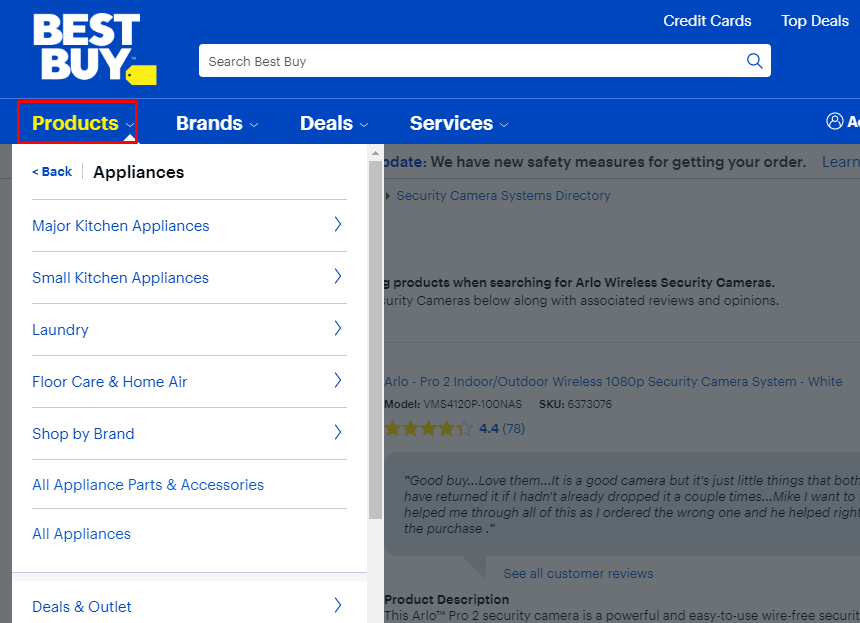
Task: Toggle the Deals dropdown chevron
Action: tap(364, 125)
